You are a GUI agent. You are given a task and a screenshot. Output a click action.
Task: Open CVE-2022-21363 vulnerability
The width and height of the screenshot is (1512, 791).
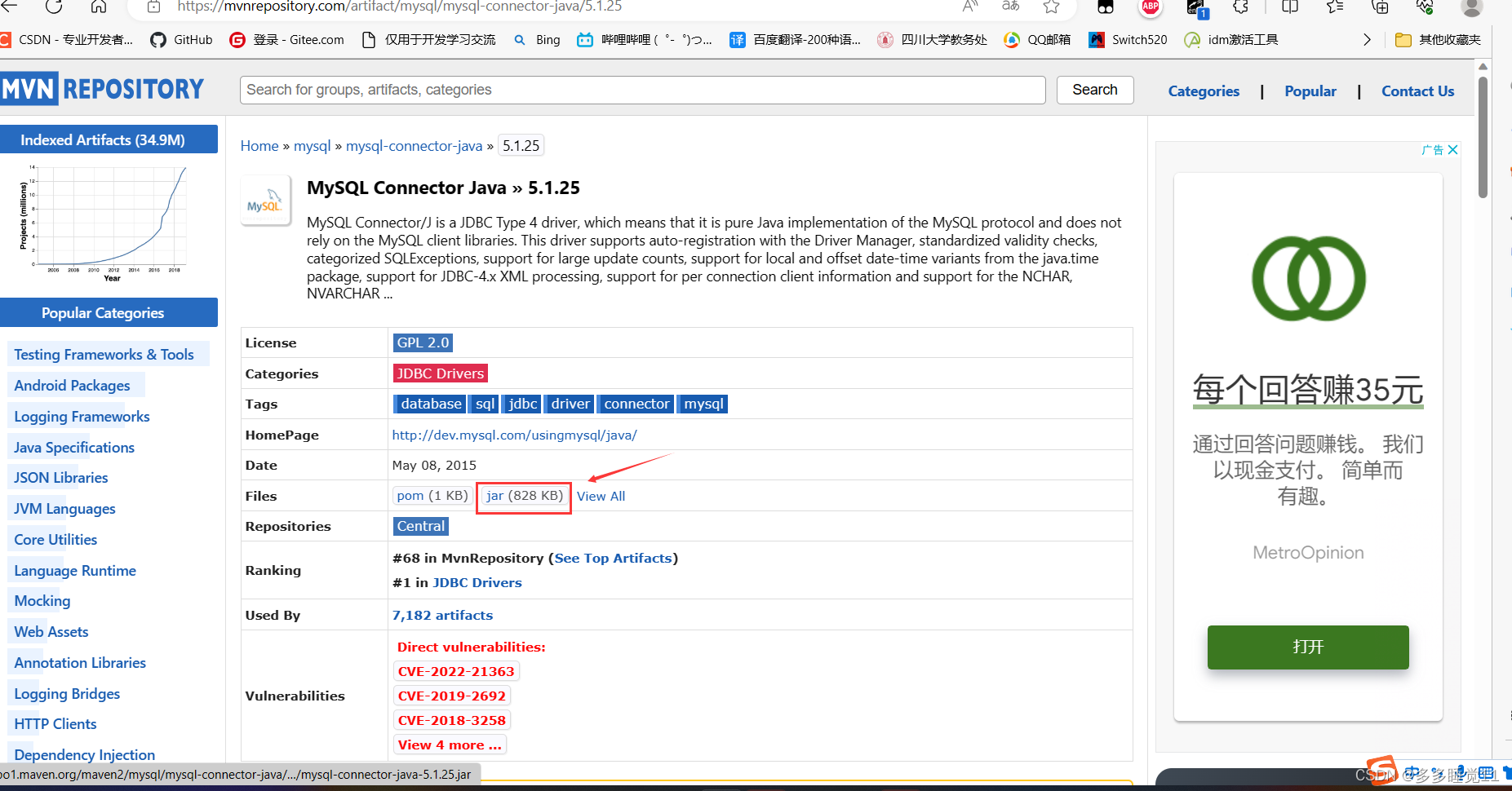click(456, 671)
